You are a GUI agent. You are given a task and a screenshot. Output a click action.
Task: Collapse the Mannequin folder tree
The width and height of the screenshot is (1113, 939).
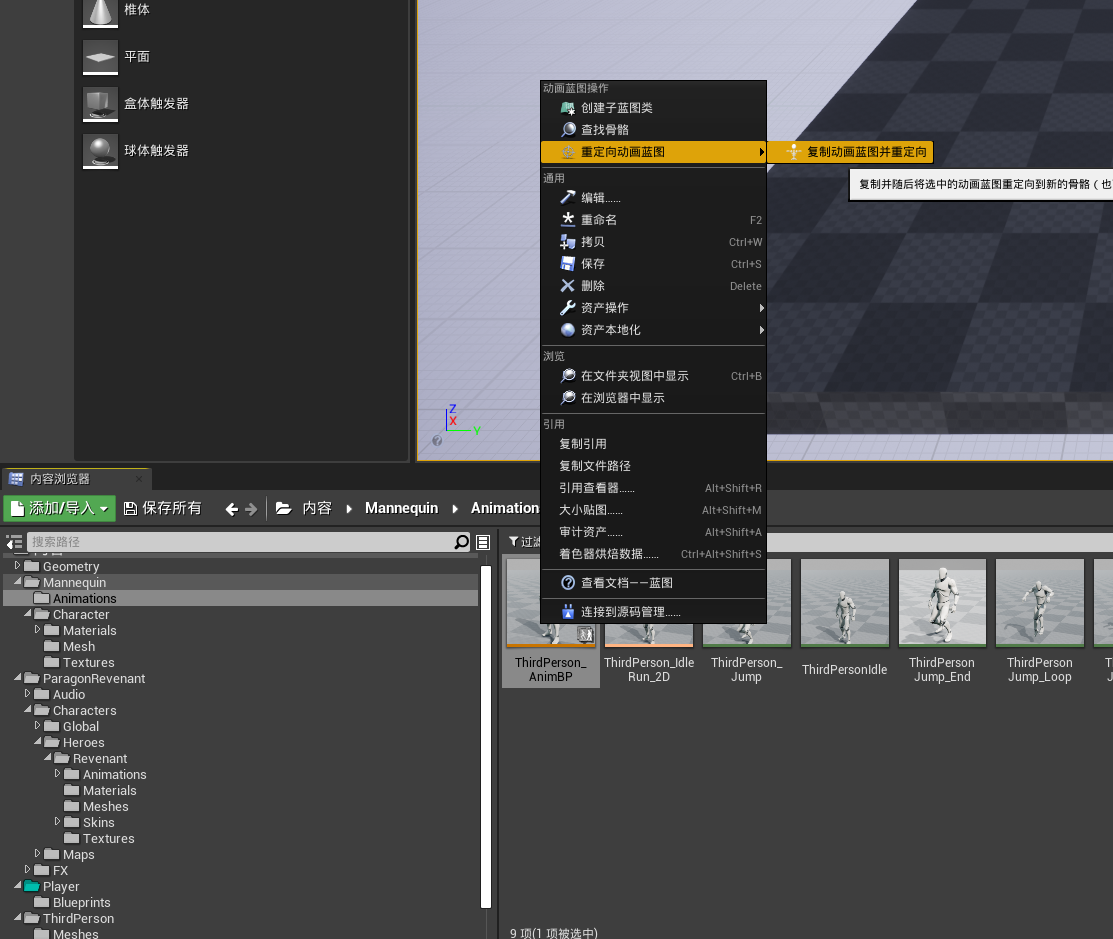(18, 581)
